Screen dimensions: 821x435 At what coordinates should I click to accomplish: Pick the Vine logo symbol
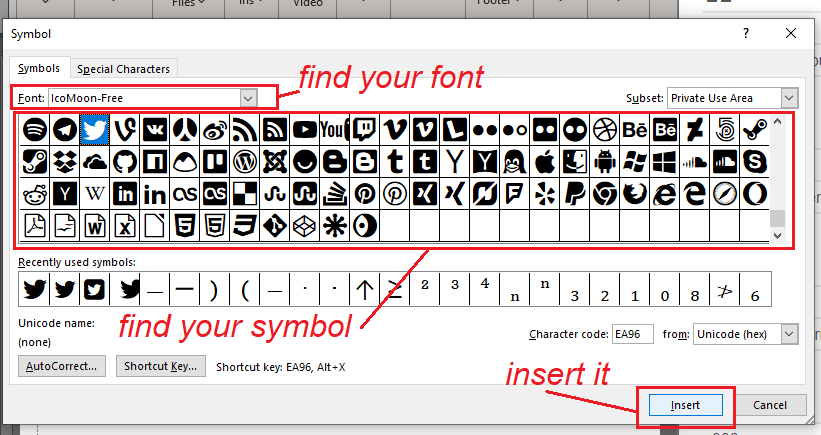125,130
